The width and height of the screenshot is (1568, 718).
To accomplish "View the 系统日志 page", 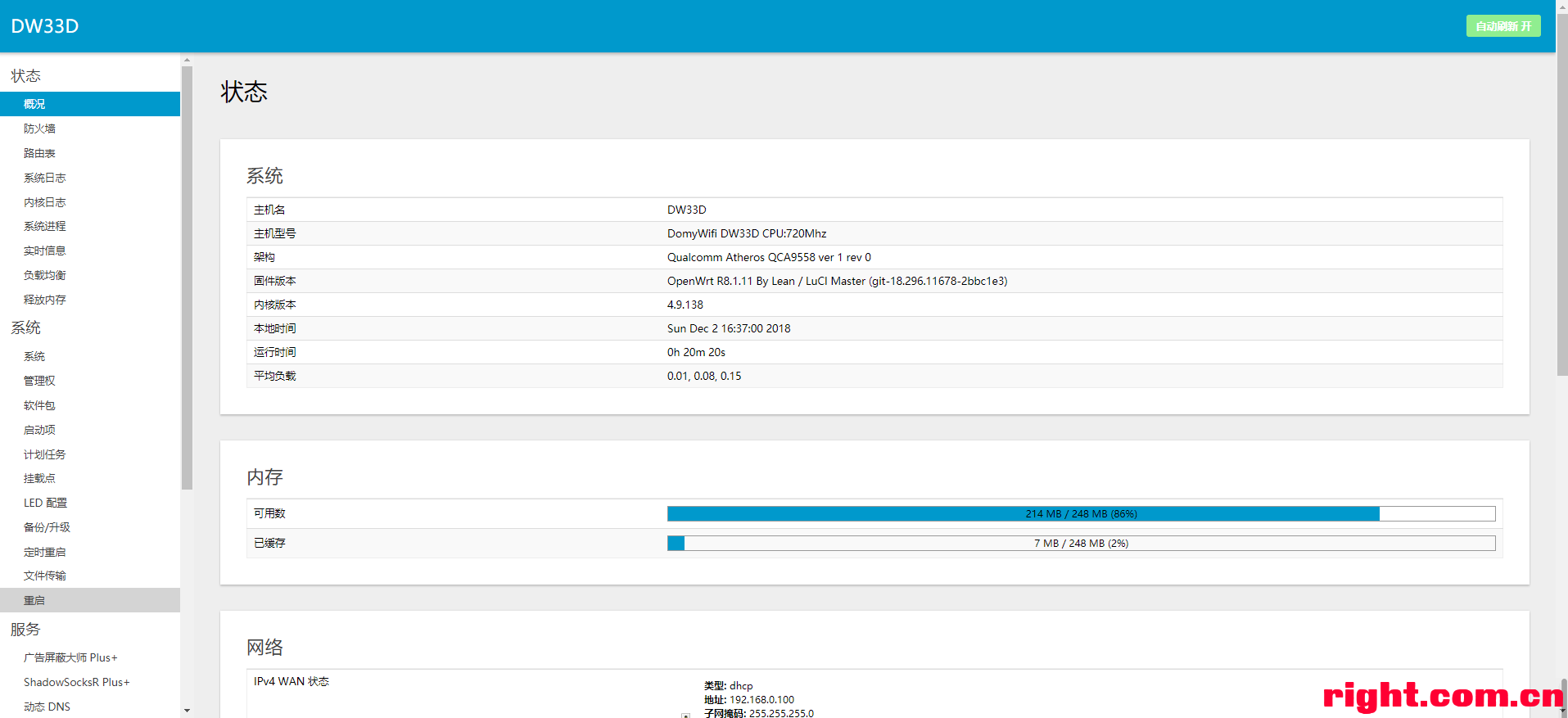I will (x=44, y=178).
